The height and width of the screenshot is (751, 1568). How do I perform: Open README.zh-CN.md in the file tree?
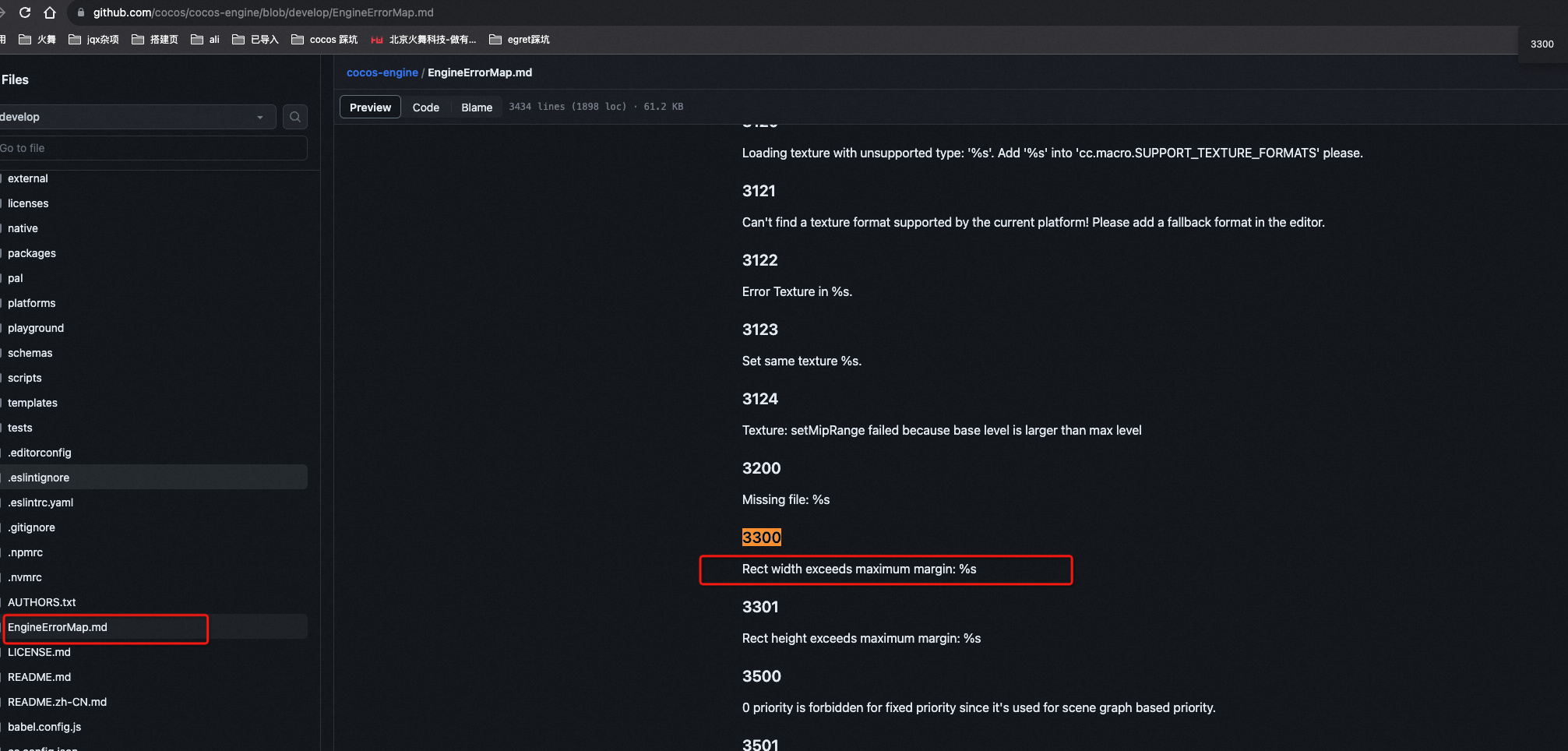pos(57,702)
